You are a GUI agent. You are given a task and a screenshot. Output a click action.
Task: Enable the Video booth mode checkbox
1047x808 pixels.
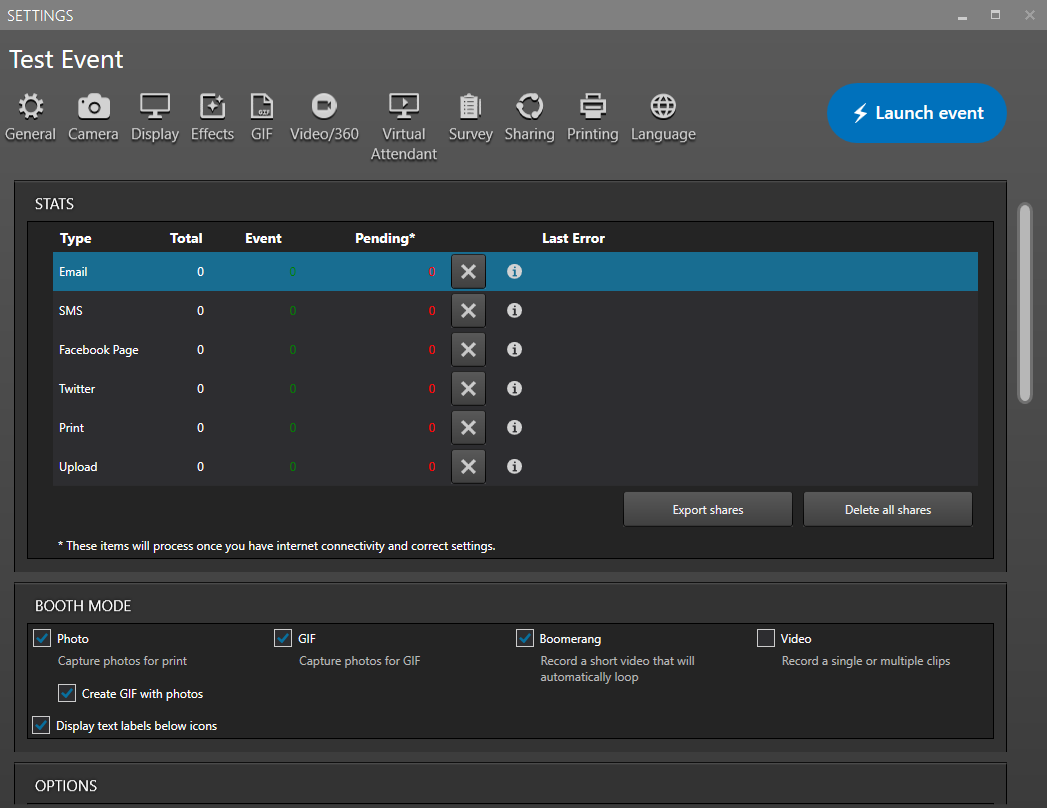(x=766, y=638)
